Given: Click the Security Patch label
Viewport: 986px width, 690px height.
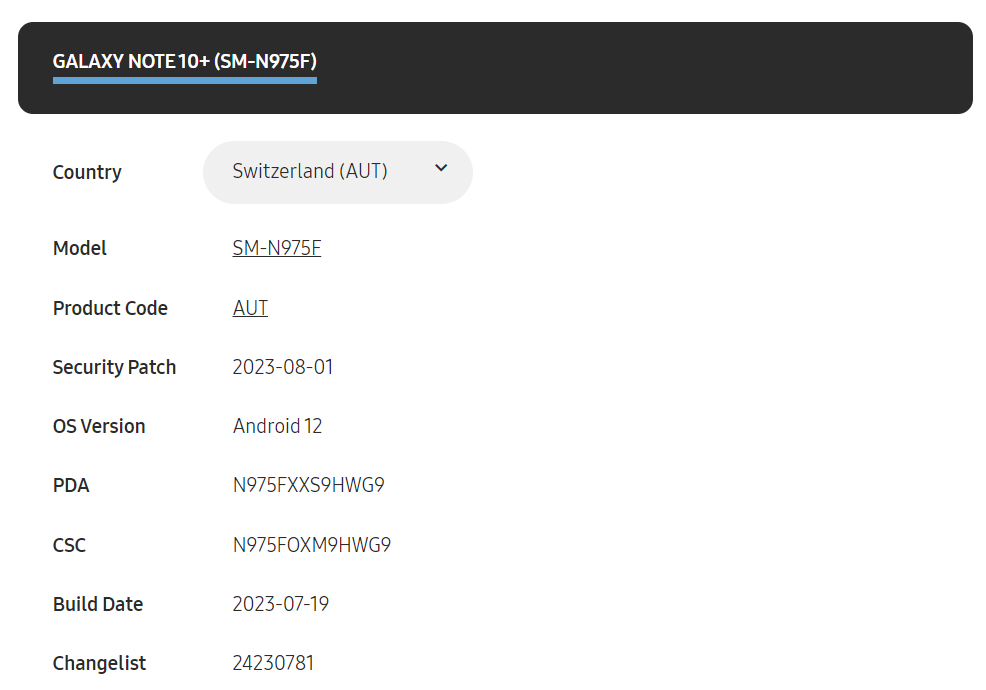Looking at the screenshot, I should [114, 367].
